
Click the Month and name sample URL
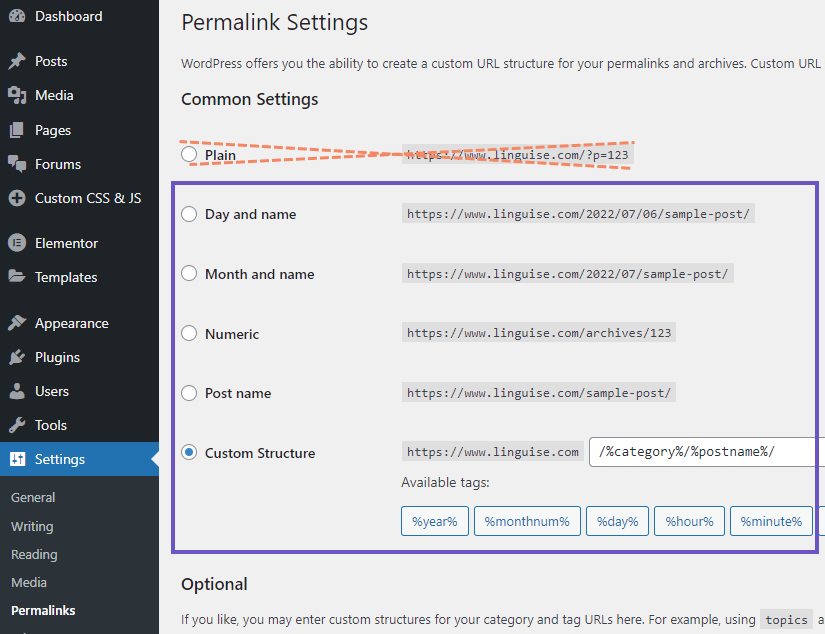pyautogui.click(x=568, y=274)
